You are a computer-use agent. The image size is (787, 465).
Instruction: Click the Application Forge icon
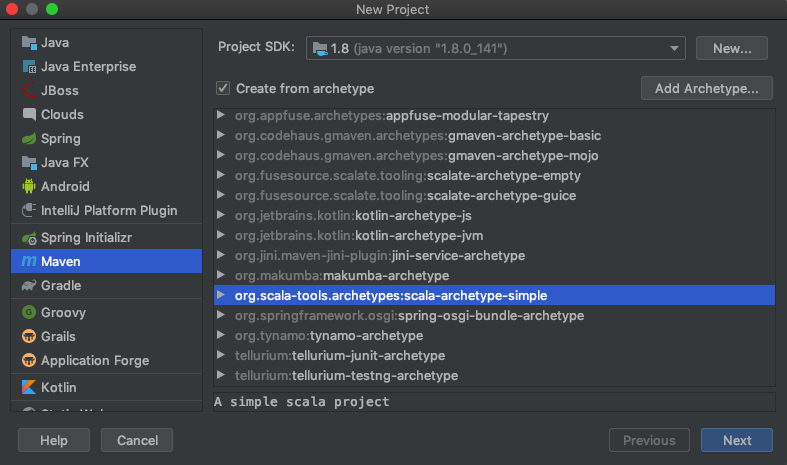tap(29, 361)
